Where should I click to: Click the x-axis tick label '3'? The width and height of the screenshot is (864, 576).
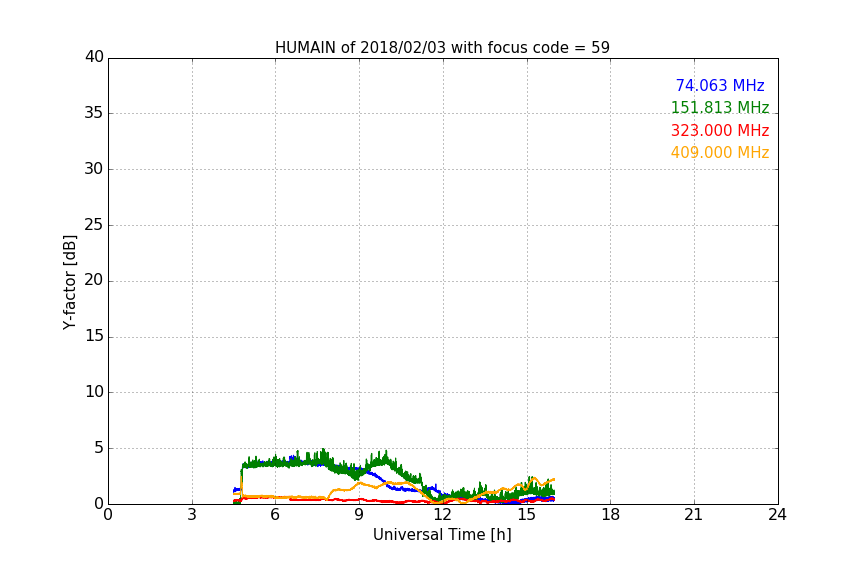click(x=192, y=515)
